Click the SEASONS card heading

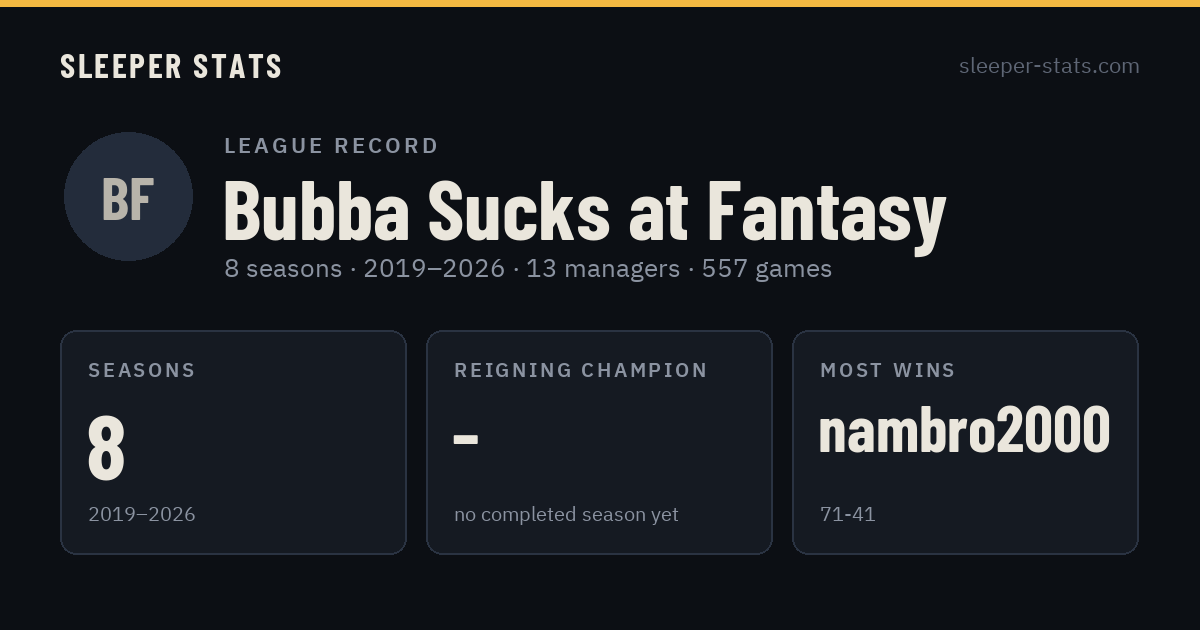click(x=142, y=370)
